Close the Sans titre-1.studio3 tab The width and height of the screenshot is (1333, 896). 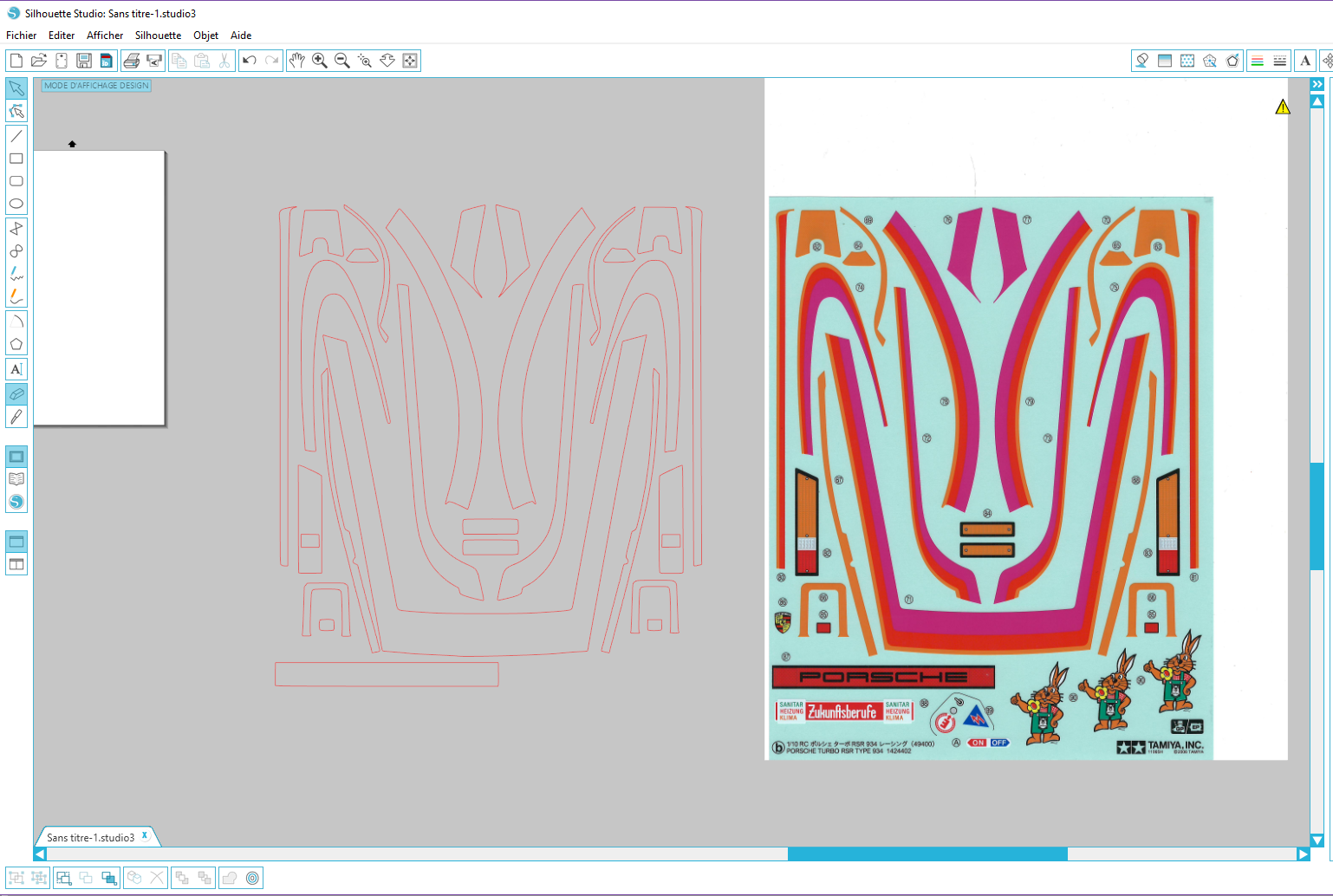(145, 835)
